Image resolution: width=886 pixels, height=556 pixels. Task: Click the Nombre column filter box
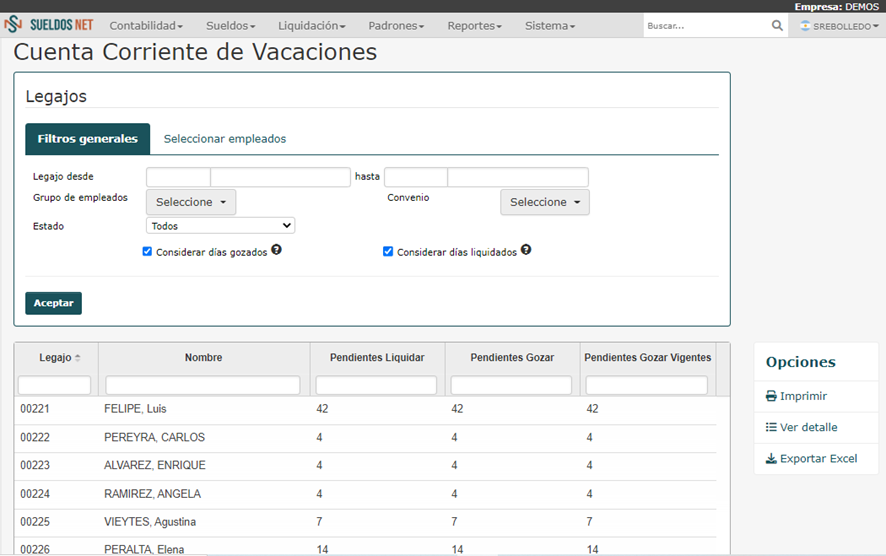[203, 385]
